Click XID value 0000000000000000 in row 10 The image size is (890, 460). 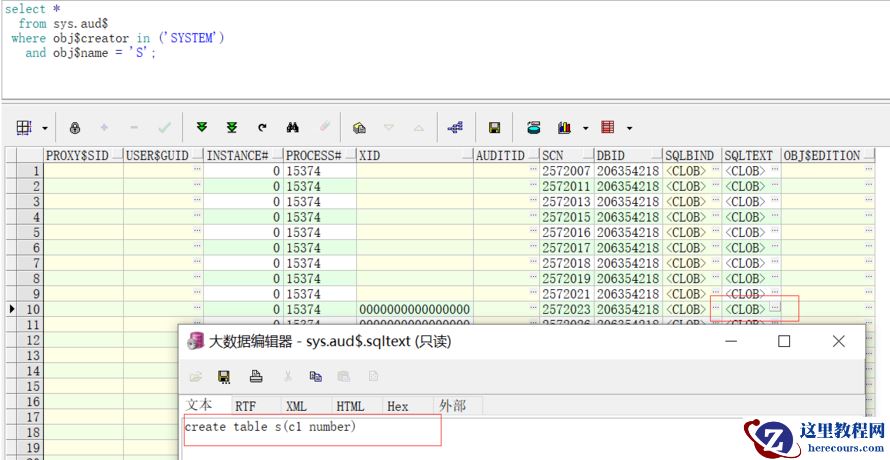(x=415, y=309)
